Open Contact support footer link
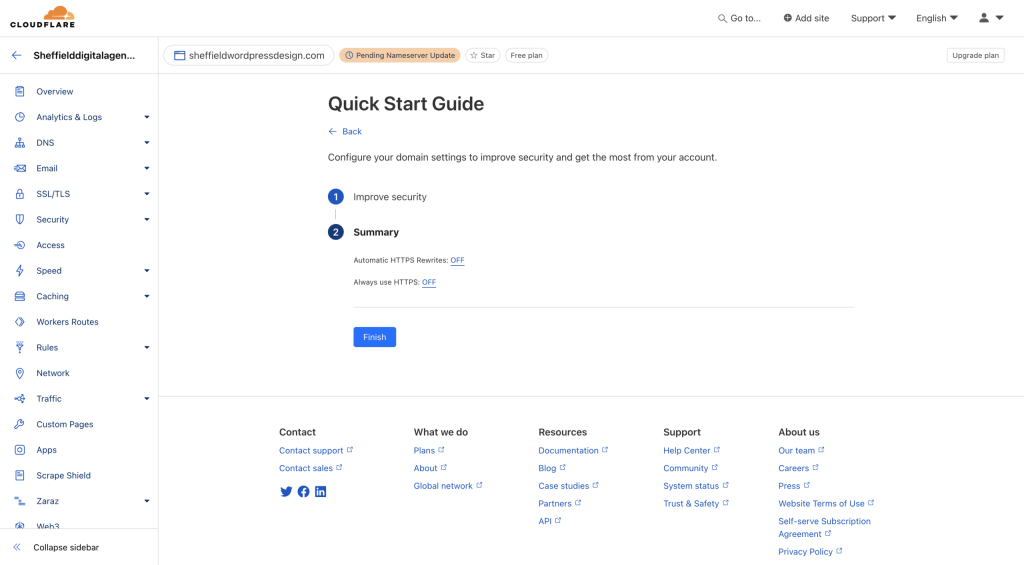The height and width of the screenshot is (565, 1024). [x=315, y=451]
